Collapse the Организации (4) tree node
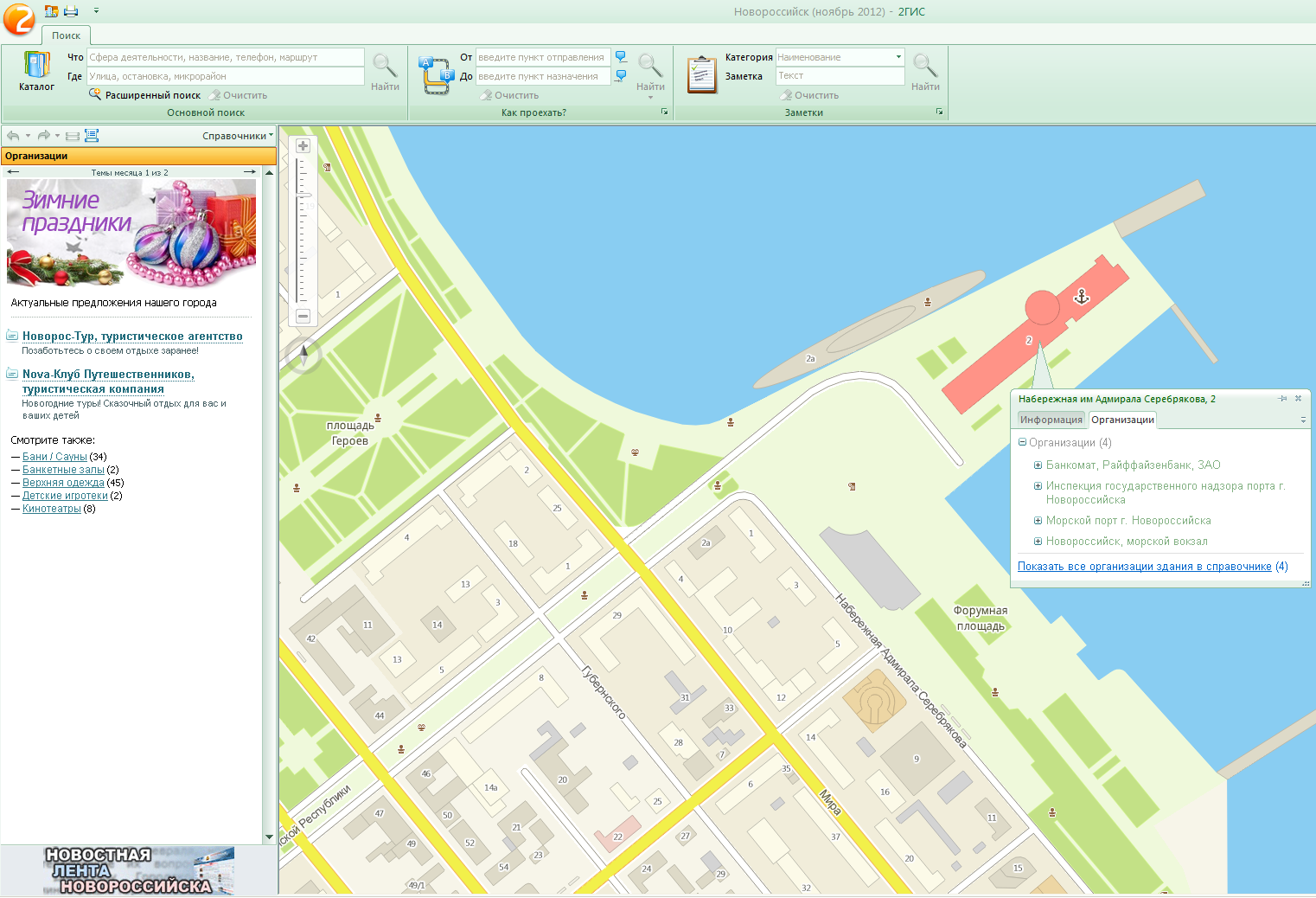The image size is (1316, 898). (x=1022, y=443)
